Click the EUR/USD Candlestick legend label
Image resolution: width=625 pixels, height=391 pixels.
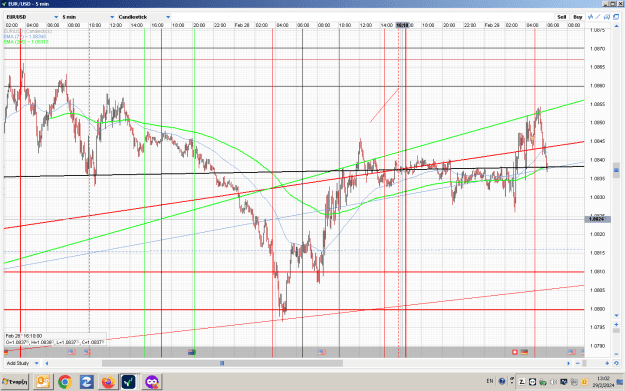click(28, 31)
